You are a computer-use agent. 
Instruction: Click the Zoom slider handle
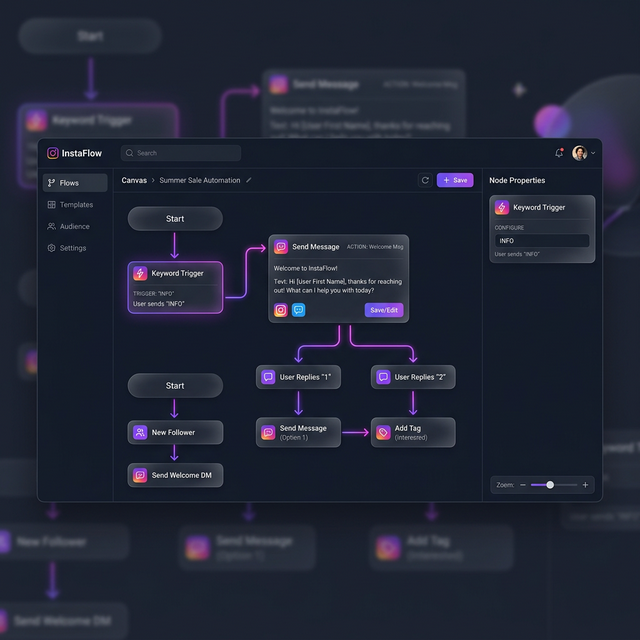coord(550,484)
